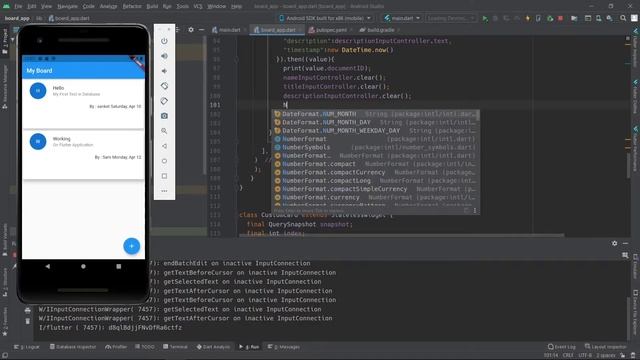Rotate emulator left icon
640x360 pixels.
pos(164,86)
